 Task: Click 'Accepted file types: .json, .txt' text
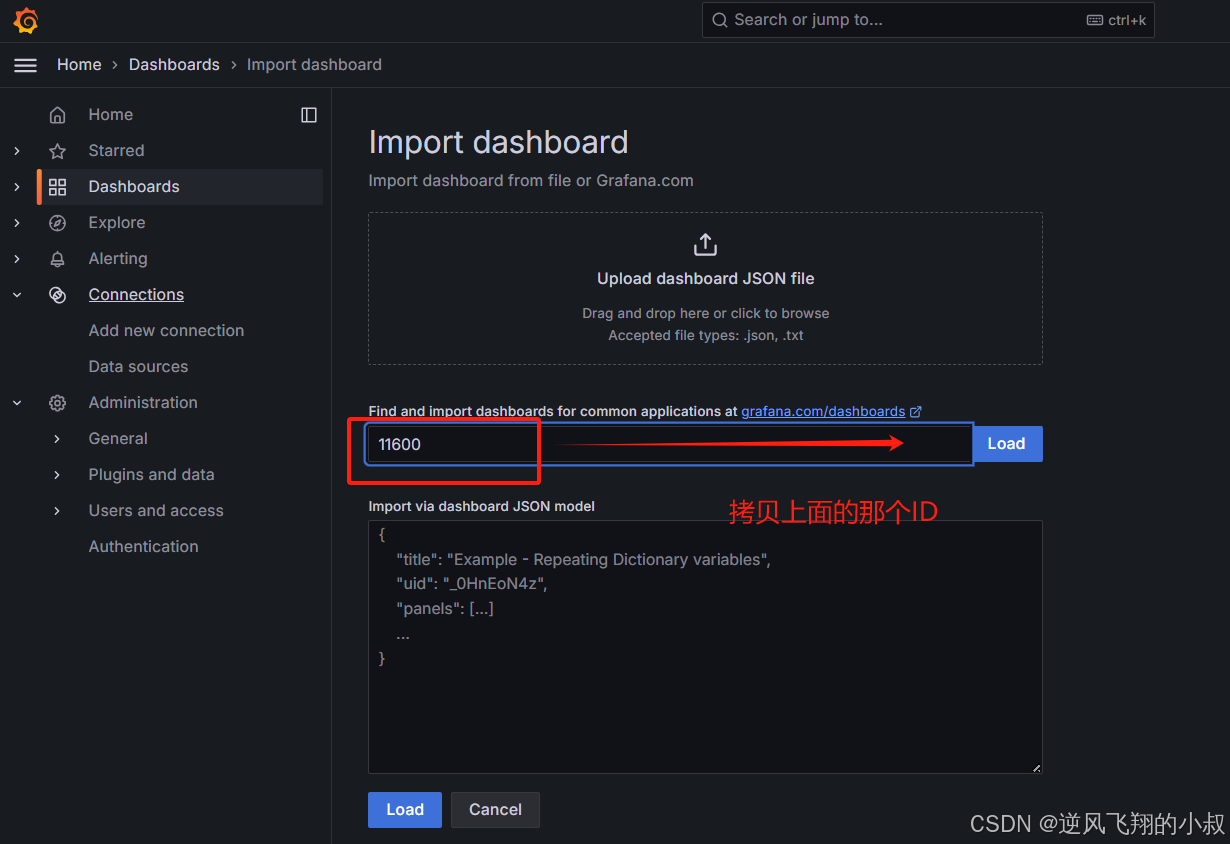(706, 336)
